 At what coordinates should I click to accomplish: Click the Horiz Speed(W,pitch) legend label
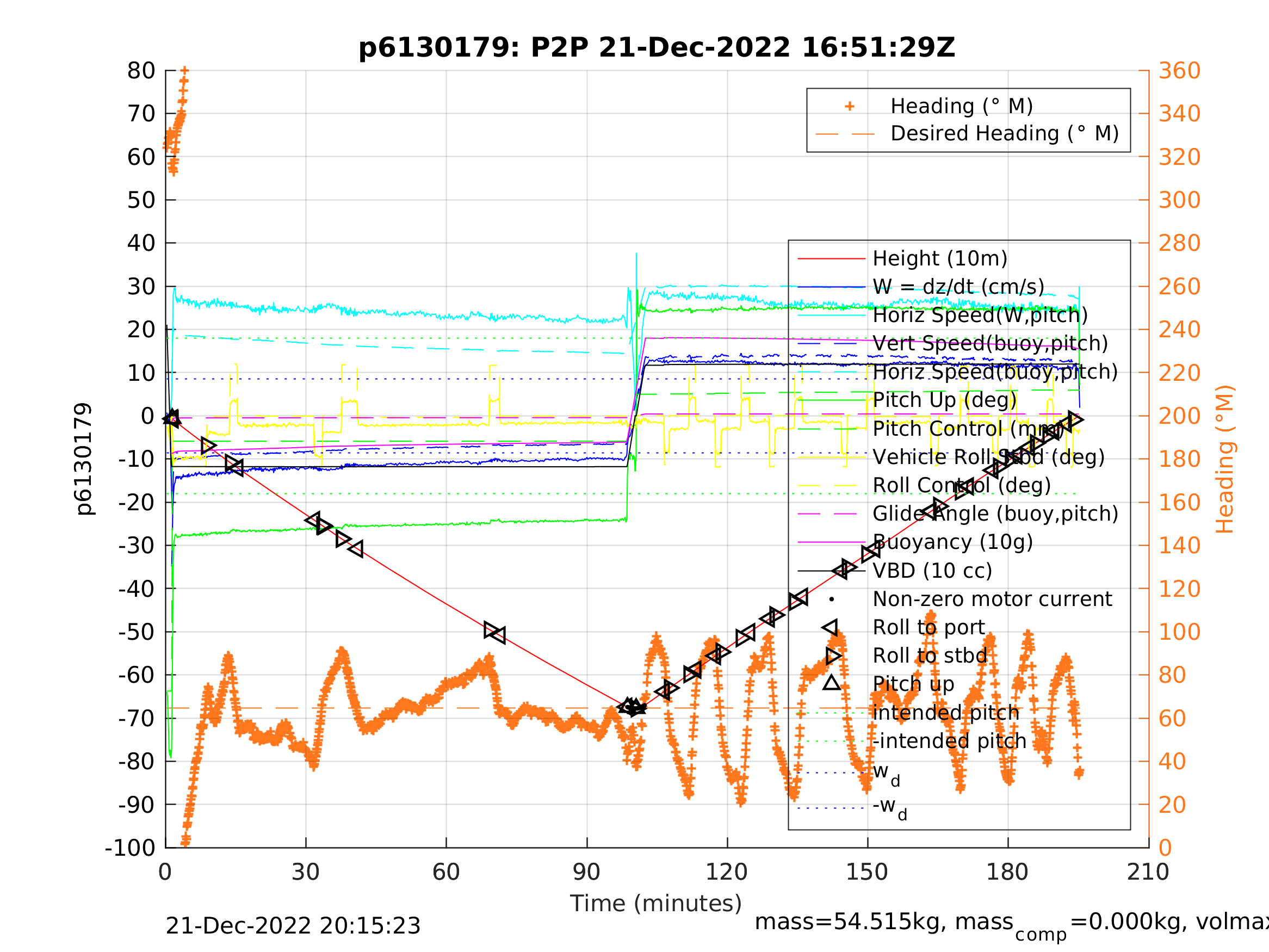click(x=980, y=315)
